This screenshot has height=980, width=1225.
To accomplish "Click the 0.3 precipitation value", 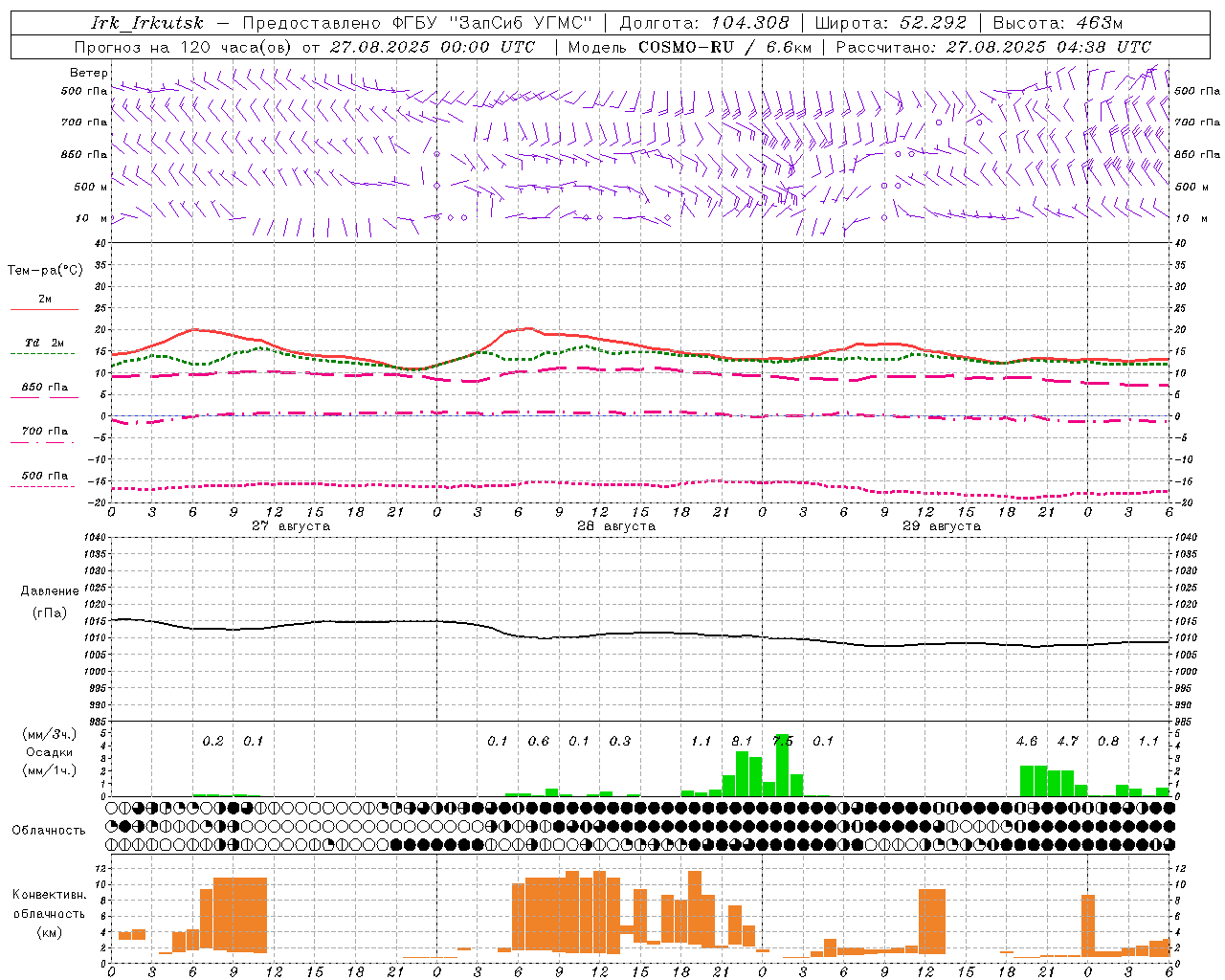I will (620, 741).
